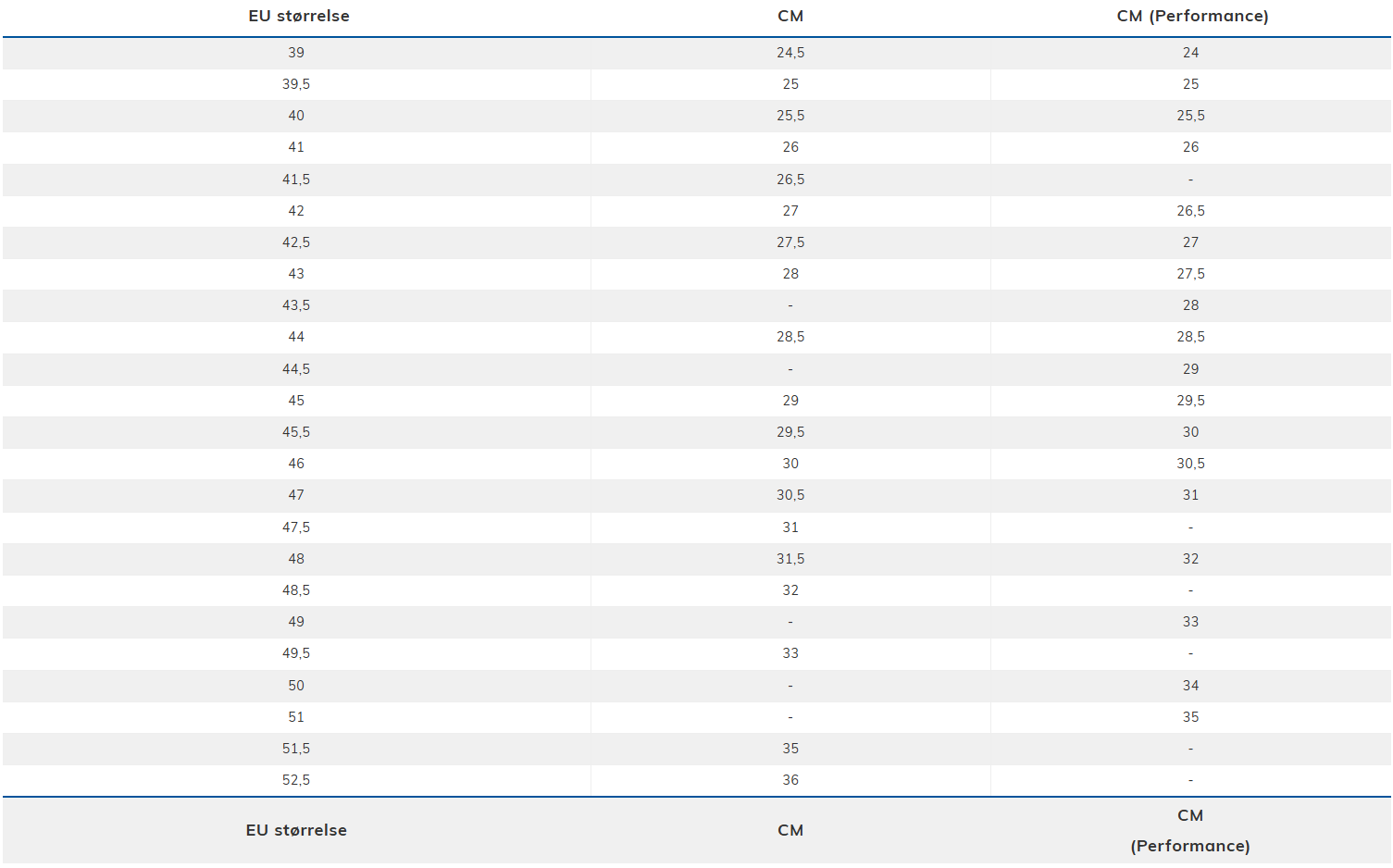Click the 31,5 CM value
1393x868 pixels.
(x=790, y=559)
